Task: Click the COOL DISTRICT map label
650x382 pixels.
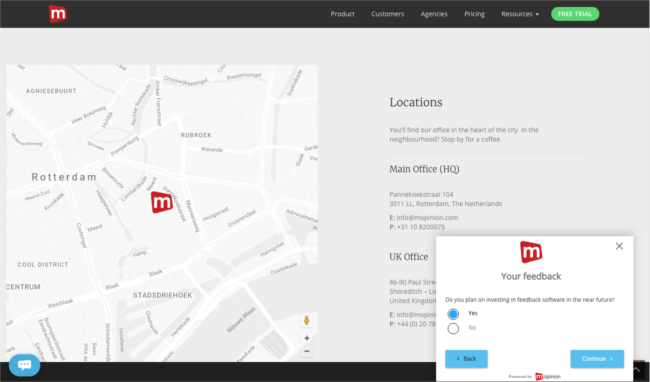Action: pyautogui.click(x=43, y=265)
